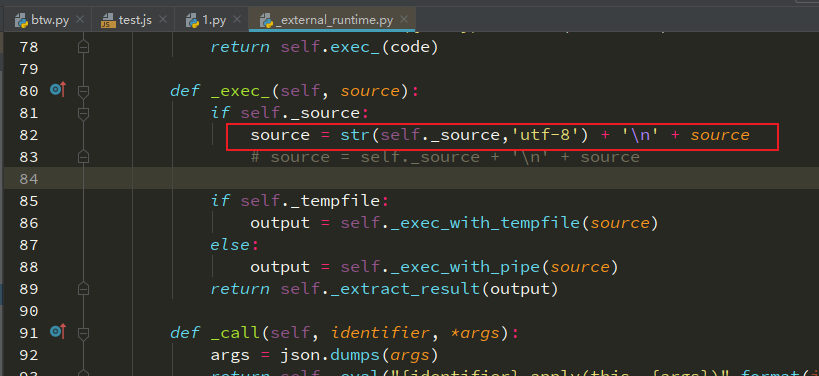Collapse the _exec_ method at line 80

pyautogui.click(x=83, y=91)
